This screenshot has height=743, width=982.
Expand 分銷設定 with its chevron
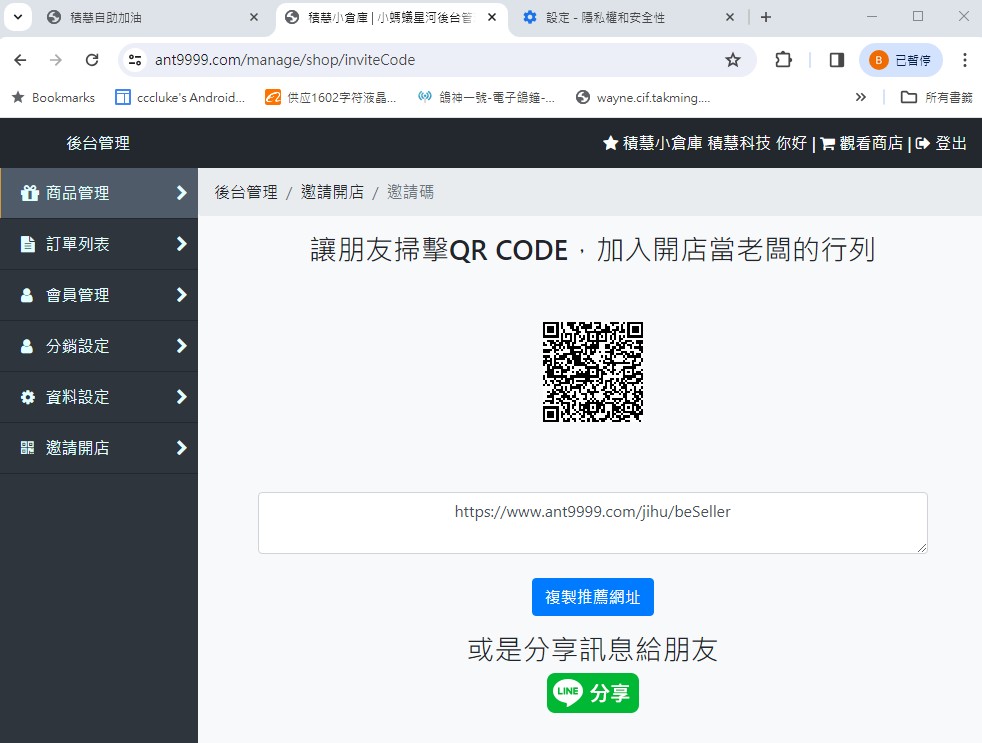182,346
